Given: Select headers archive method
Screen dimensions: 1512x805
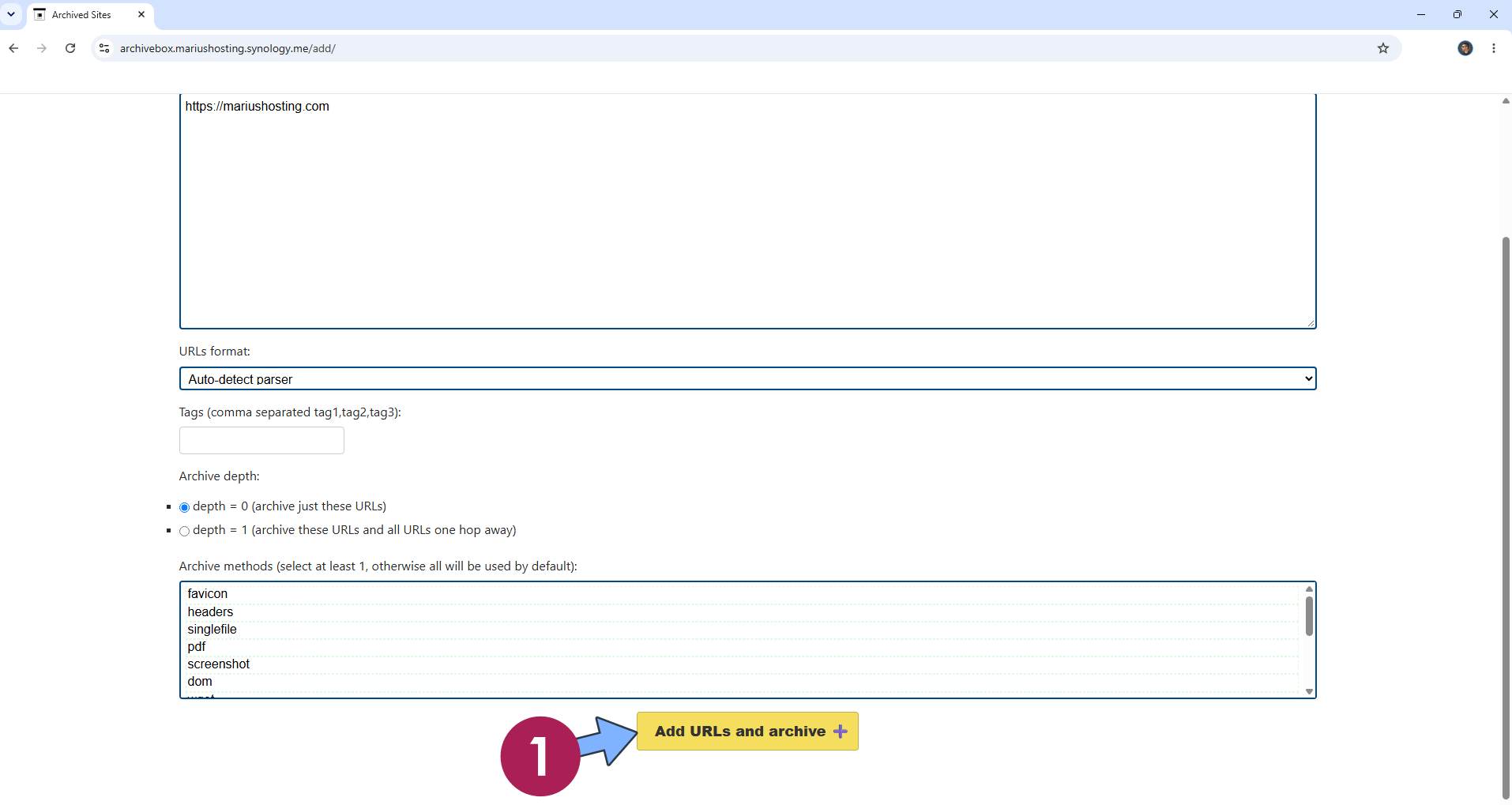Looking at the screenshot, I should [x=742, y=612].
